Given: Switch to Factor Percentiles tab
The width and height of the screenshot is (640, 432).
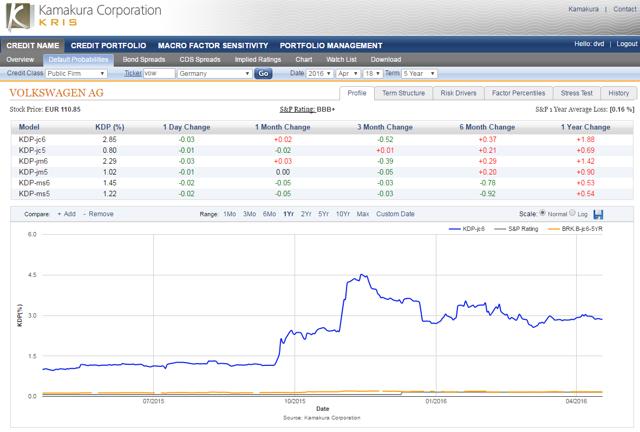Looking at the screenshot, I should click(x=518, y=93).
